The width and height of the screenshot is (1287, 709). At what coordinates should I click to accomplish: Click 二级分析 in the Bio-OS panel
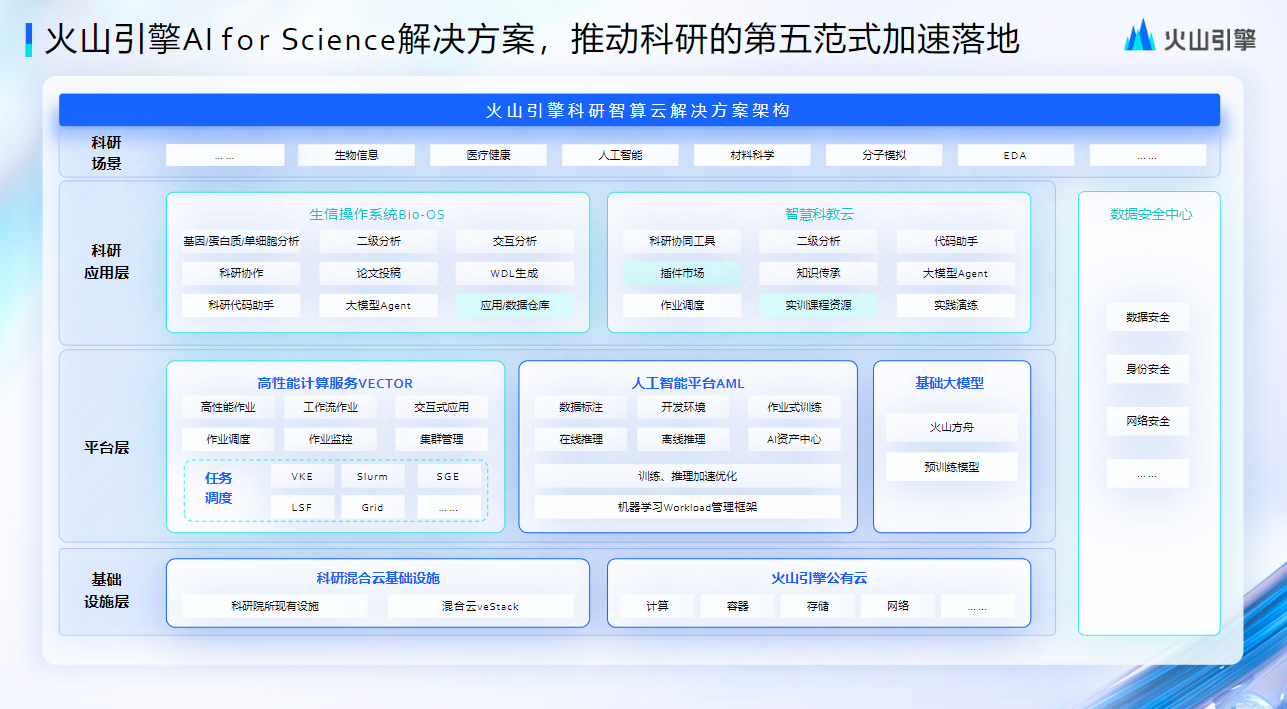point(379,241)
